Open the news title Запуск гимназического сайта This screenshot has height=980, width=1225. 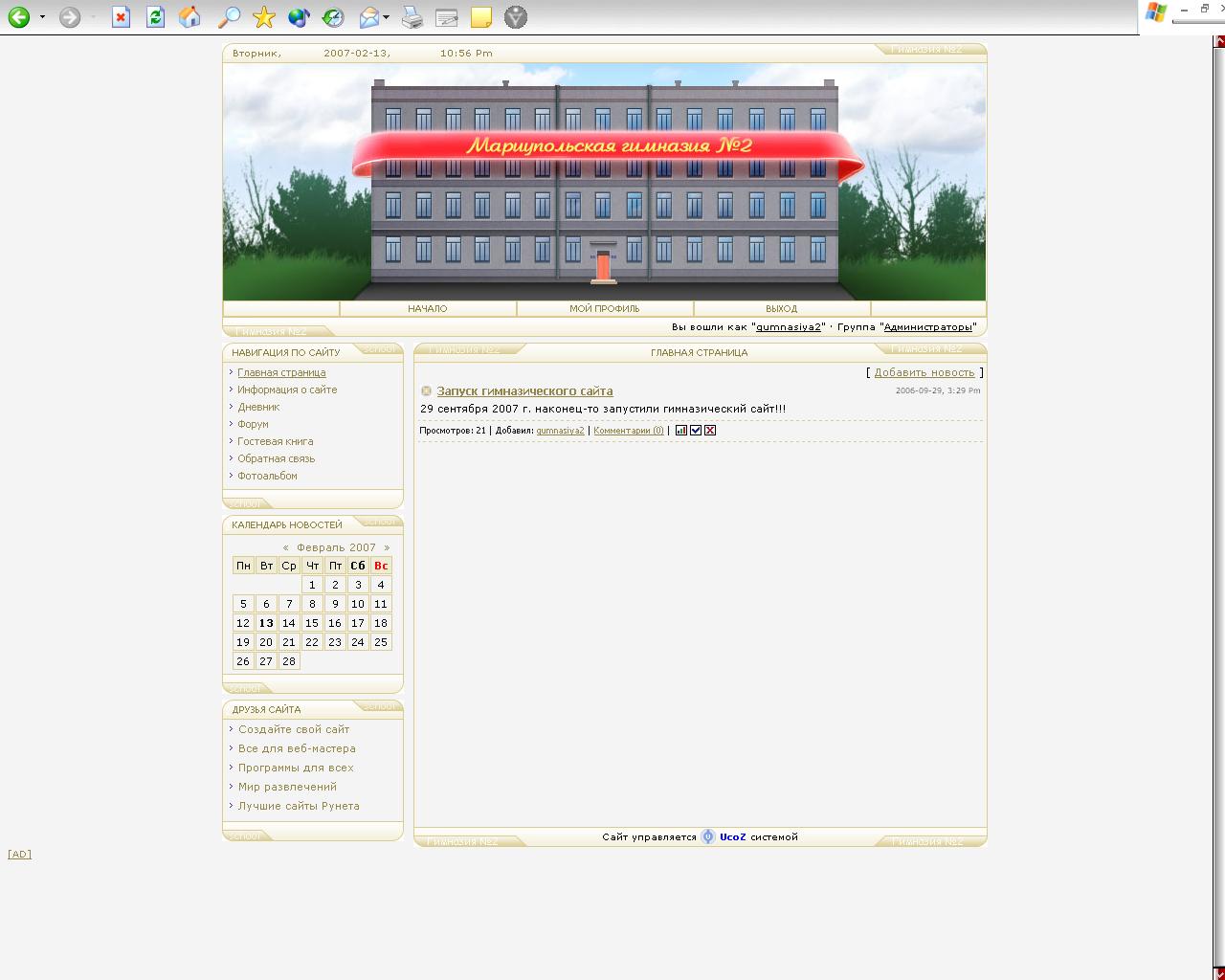click(x=524, y=391)
